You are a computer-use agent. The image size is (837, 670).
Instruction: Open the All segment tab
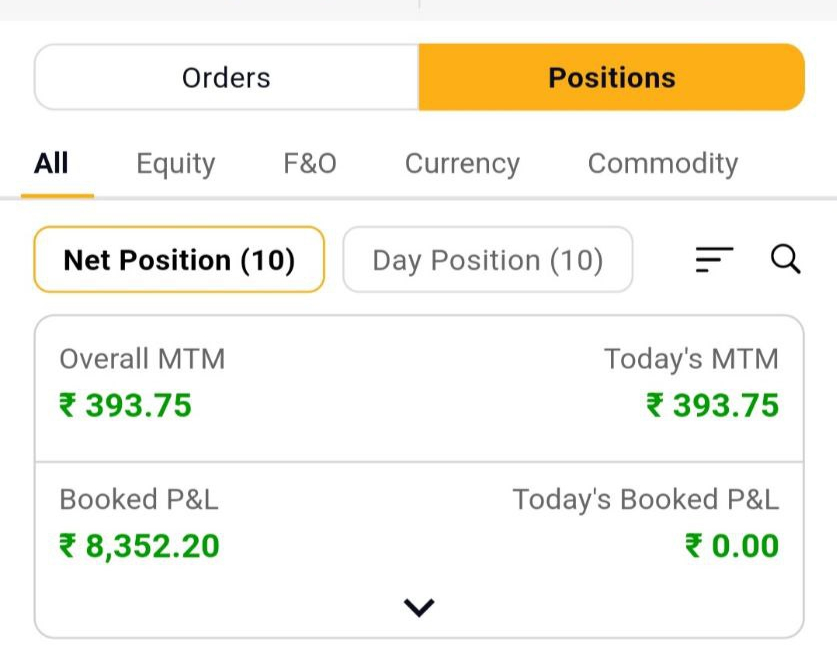click(51, 163)
